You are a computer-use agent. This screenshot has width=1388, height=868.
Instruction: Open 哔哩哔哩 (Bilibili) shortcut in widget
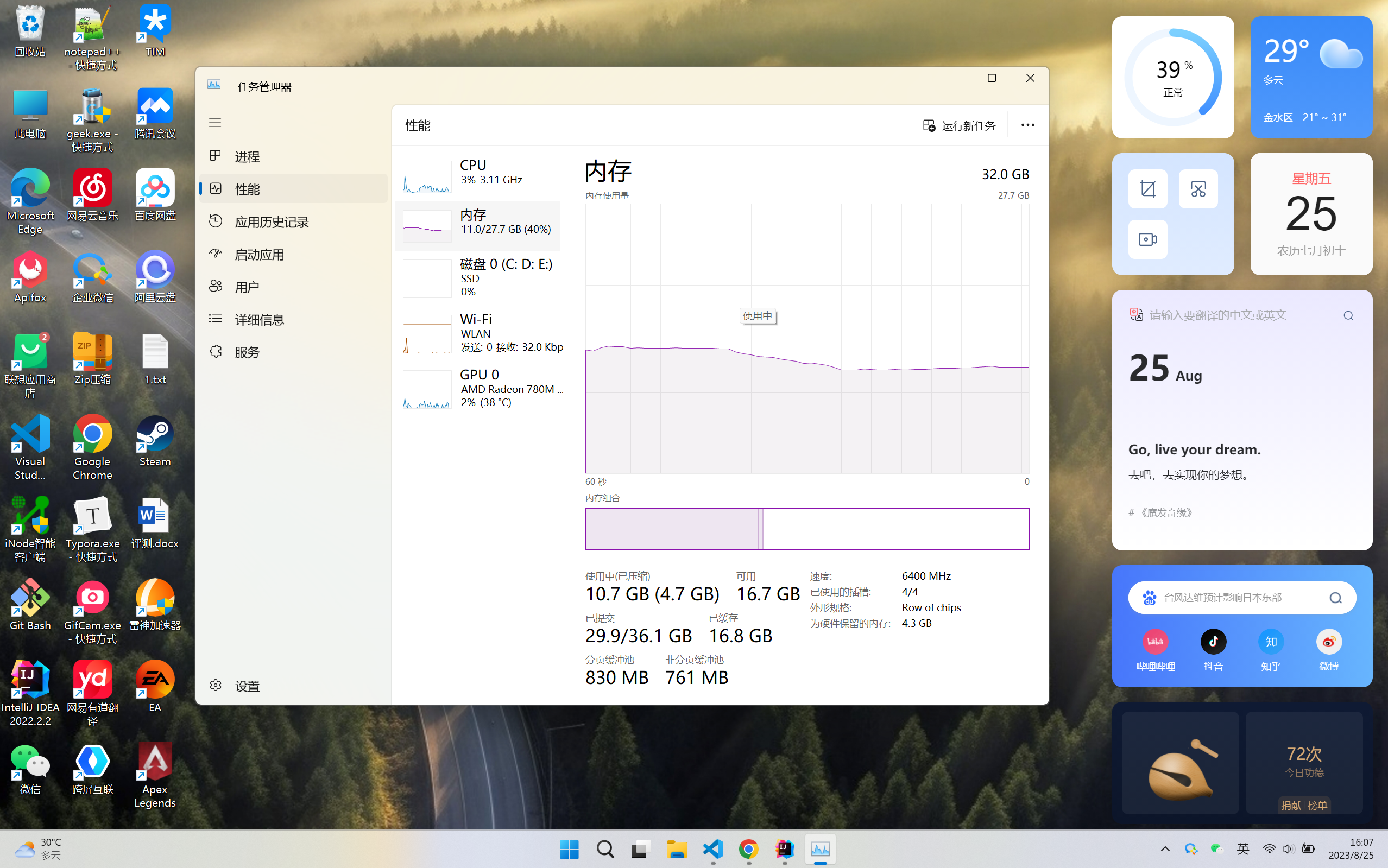1156,650
